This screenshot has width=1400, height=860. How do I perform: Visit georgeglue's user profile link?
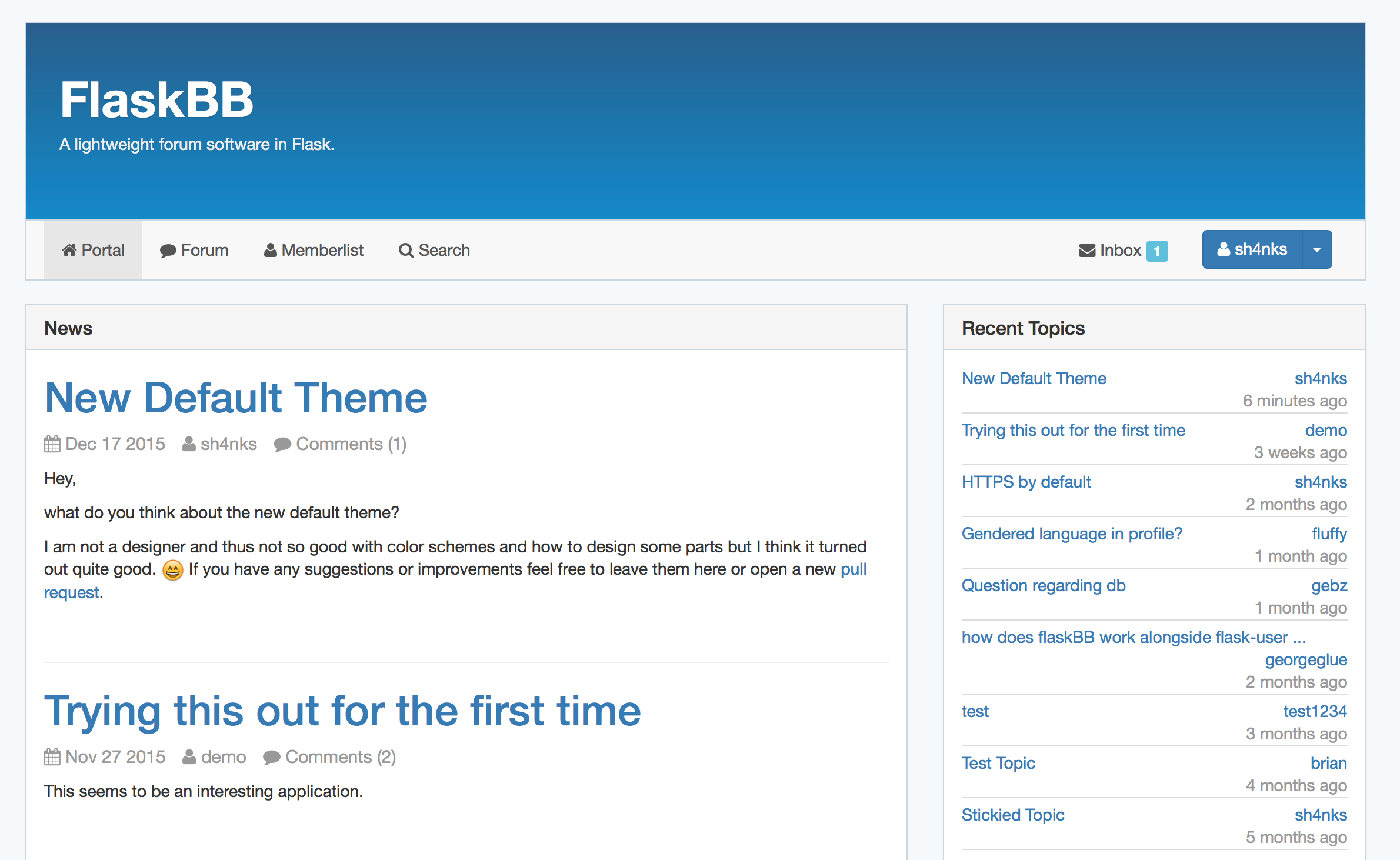pos(1305,660)
